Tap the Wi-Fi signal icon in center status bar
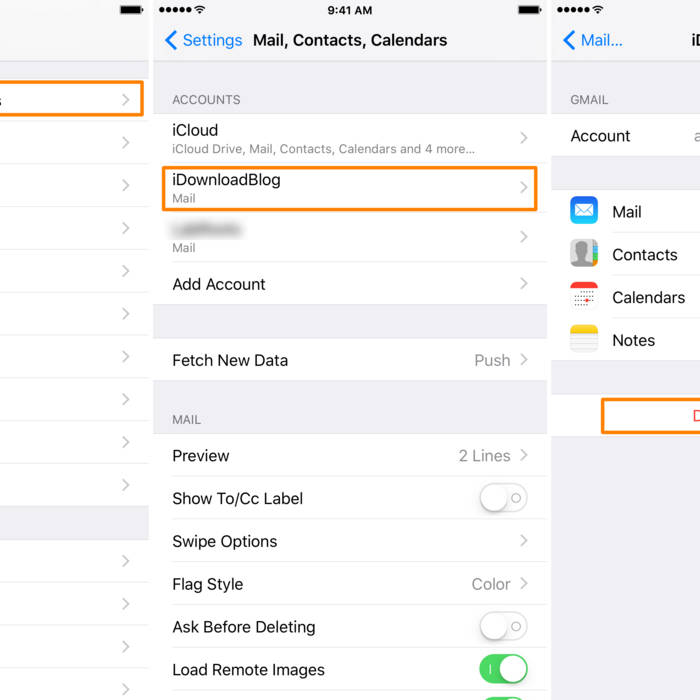Image resolution: width=700 pixels, height=700 pixels. (200, 9)
